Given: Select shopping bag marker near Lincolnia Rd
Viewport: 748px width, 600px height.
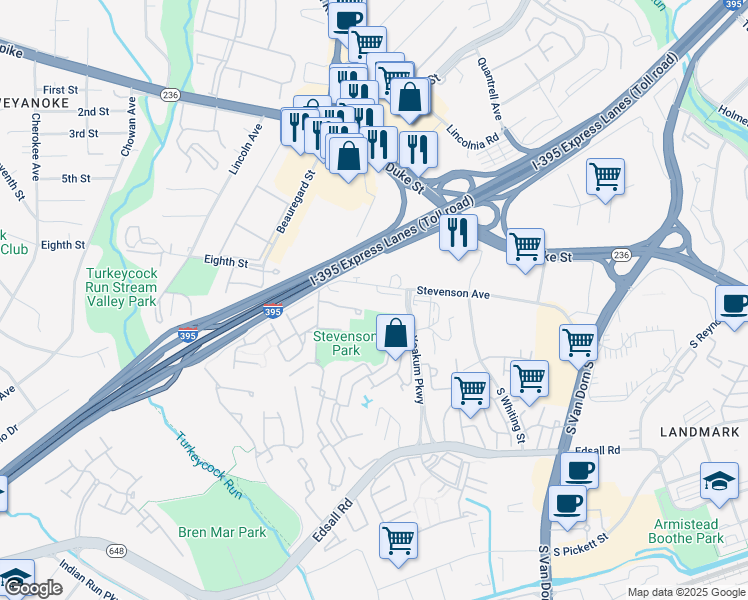Looking at the screenshot, I should (x=409, y=97).
